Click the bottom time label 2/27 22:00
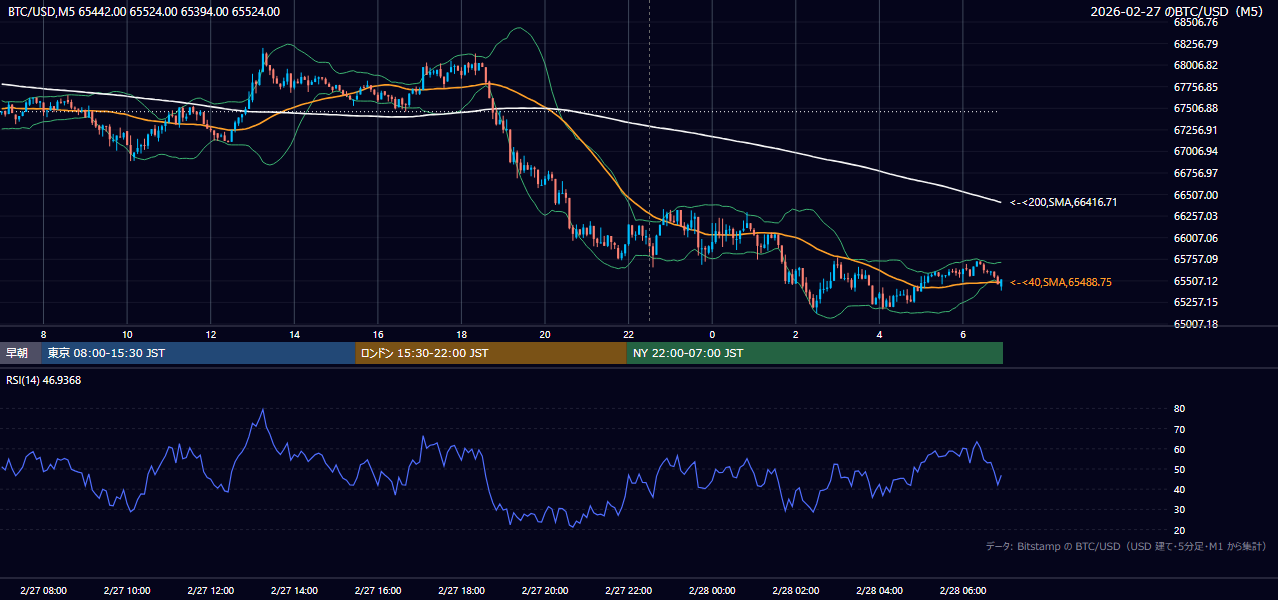Viewport: 1278px width, 600px height. click(x=628, y=590)
